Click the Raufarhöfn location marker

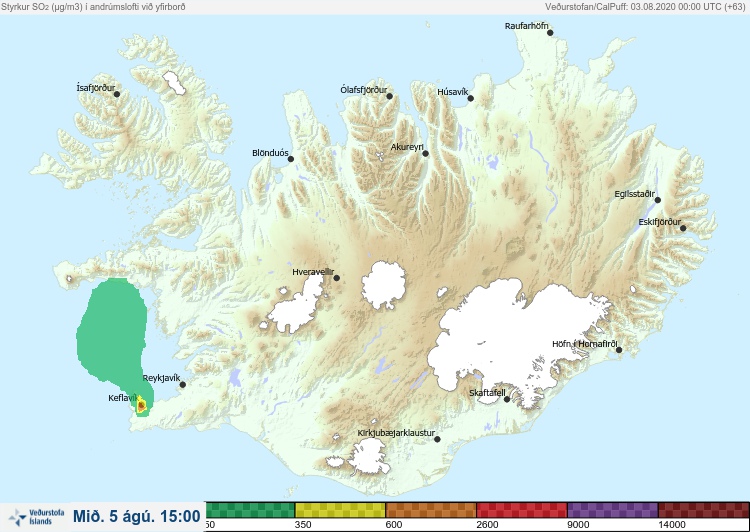click(550, 33)
